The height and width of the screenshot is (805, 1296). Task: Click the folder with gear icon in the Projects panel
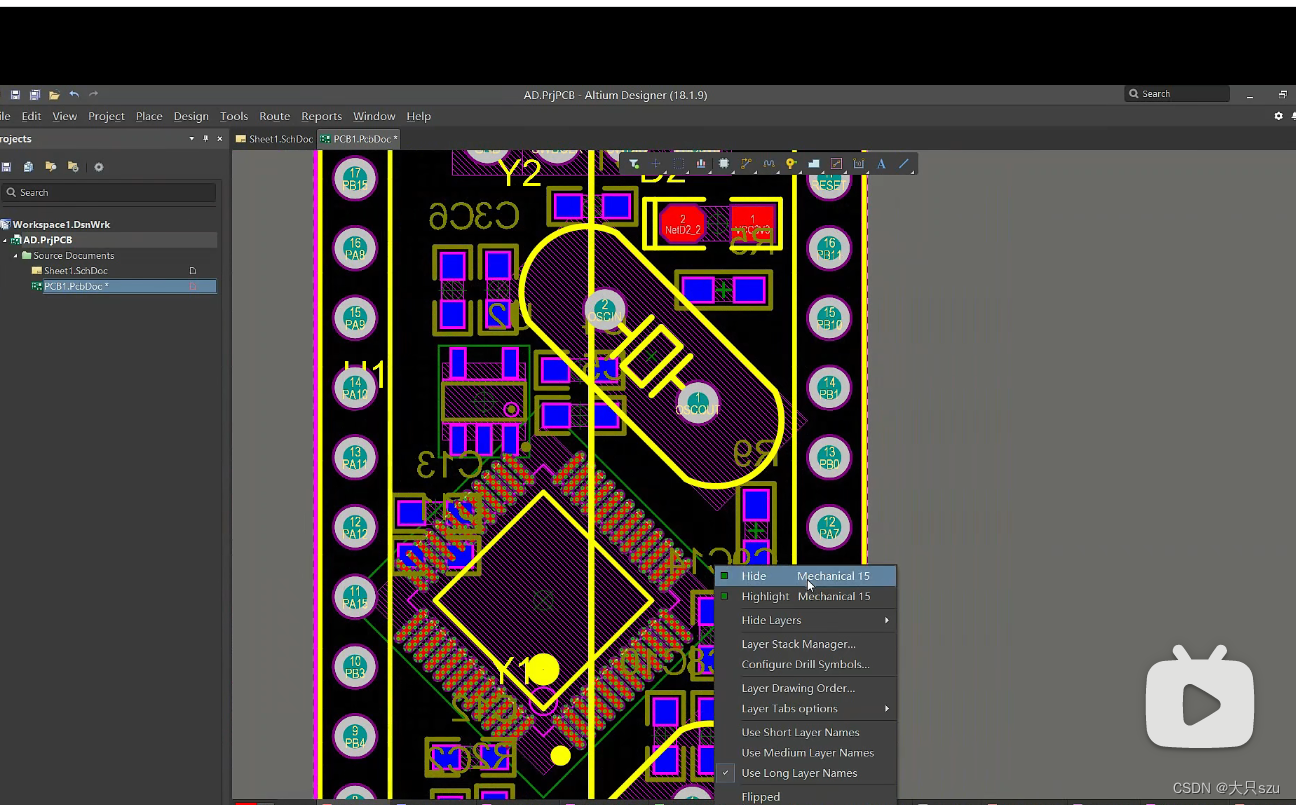point(73,167)
